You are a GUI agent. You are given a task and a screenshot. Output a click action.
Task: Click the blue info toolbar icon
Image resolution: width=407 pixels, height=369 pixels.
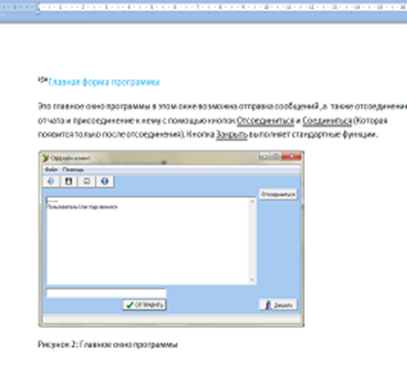tap(105, 181)
